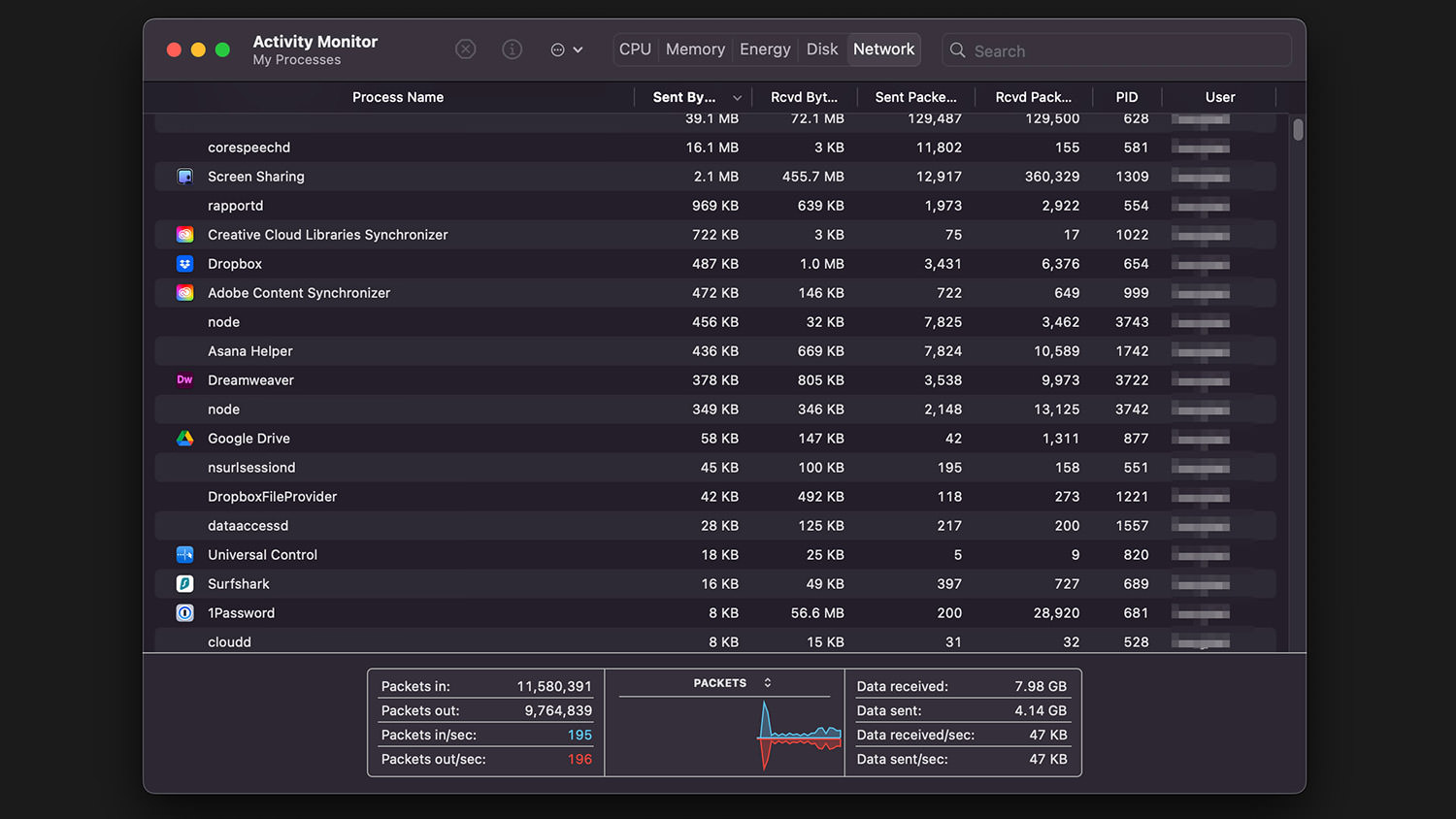Click the Dreamweaver Dw icon
Screen dimensions: 1456x819
[184, 380]
